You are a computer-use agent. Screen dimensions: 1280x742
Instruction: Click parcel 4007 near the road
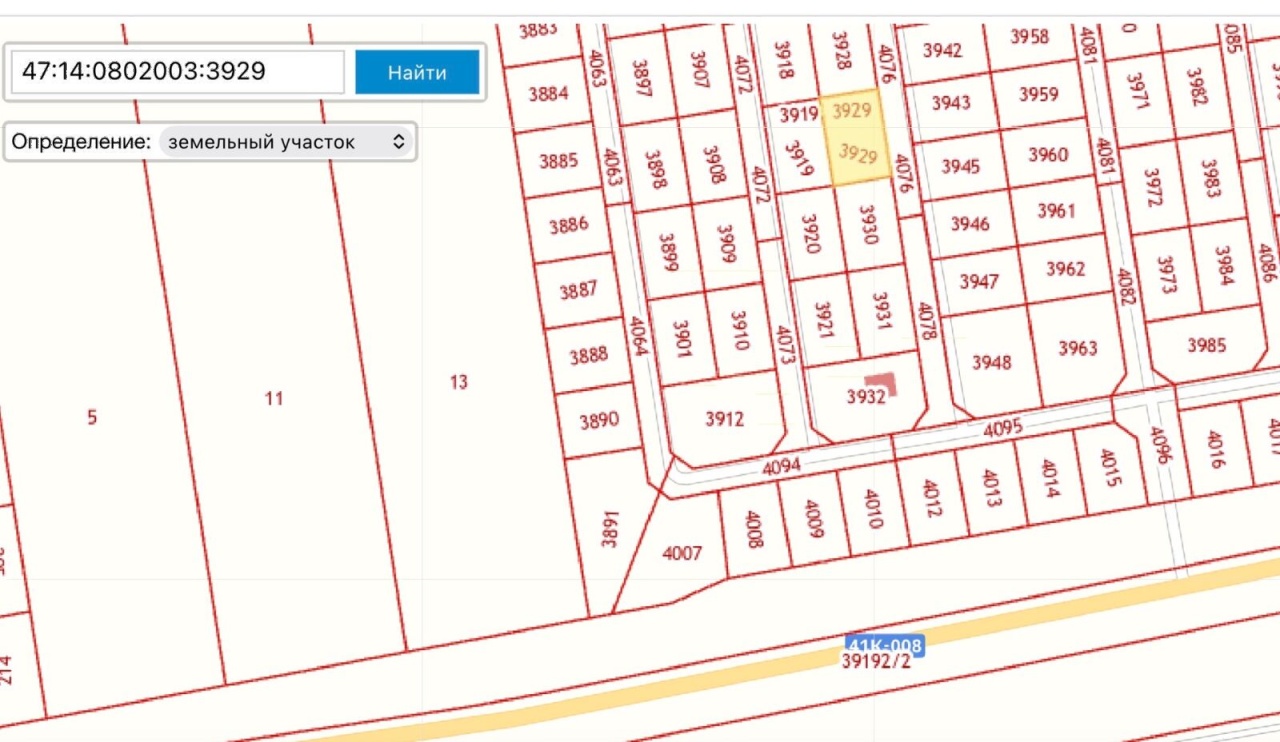[682, 552]
